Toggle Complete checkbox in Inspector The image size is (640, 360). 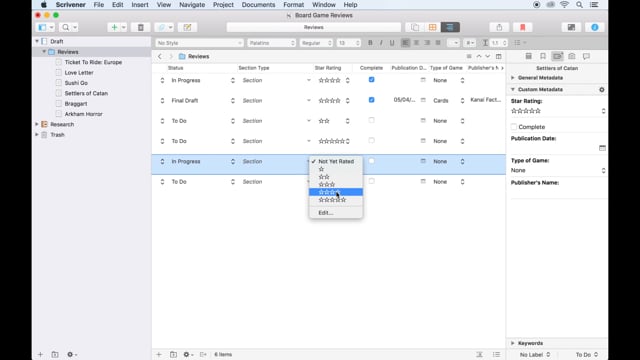click(x=514, y=127)
